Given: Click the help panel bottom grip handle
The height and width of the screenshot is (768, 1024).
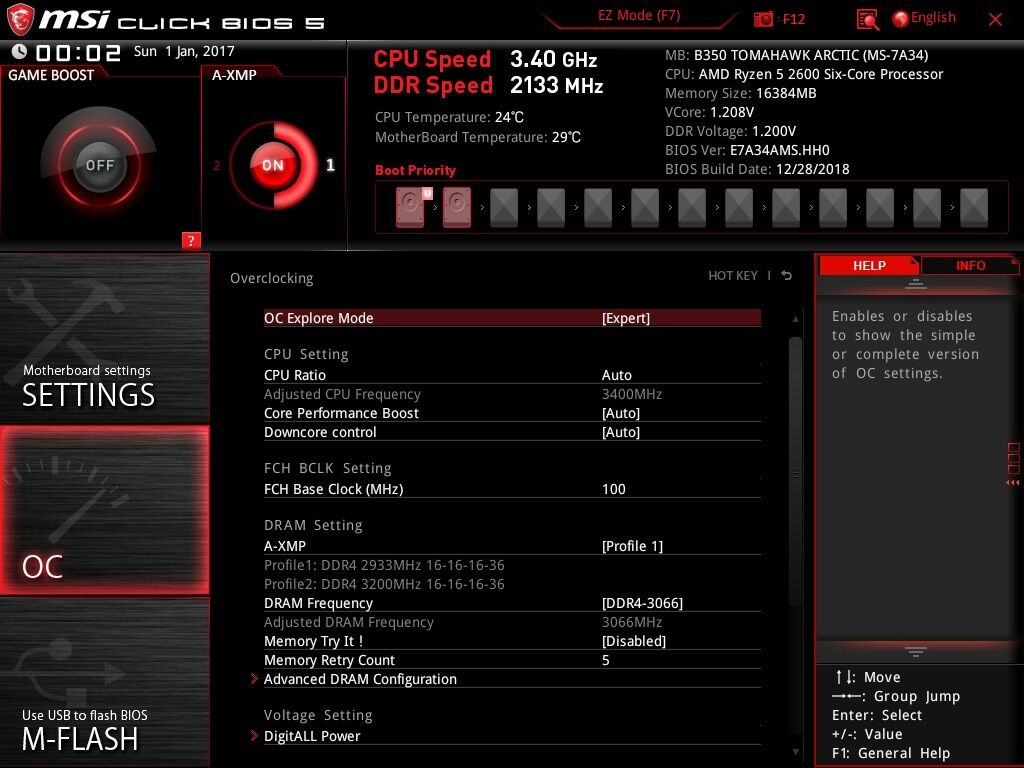Looking at the screenshot, I should click(916, 652).
